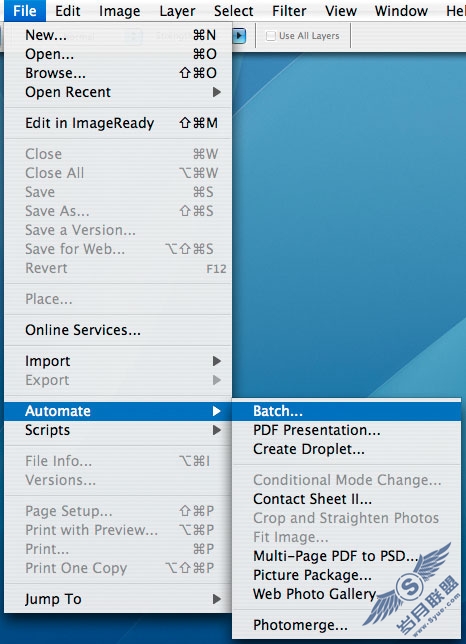Image resolution: width=466 pixels, height=644 pixels.
Task: Choose Edit in ImageReady
Action: [x=118, y=123]
